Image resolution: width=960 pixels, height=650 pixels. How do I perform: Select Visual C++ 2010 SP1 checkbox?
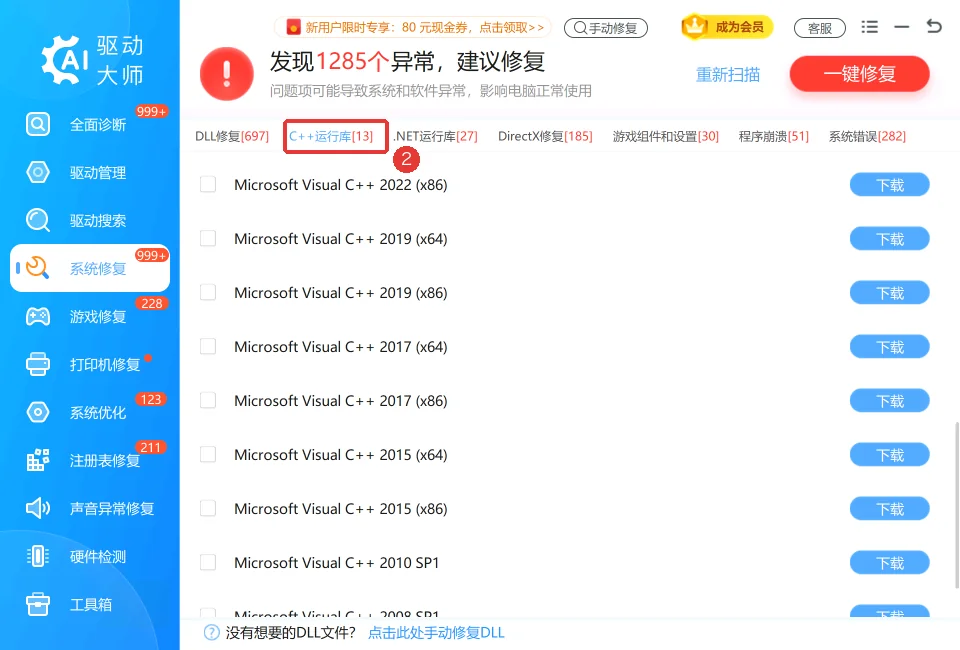[x=208, y=562]
